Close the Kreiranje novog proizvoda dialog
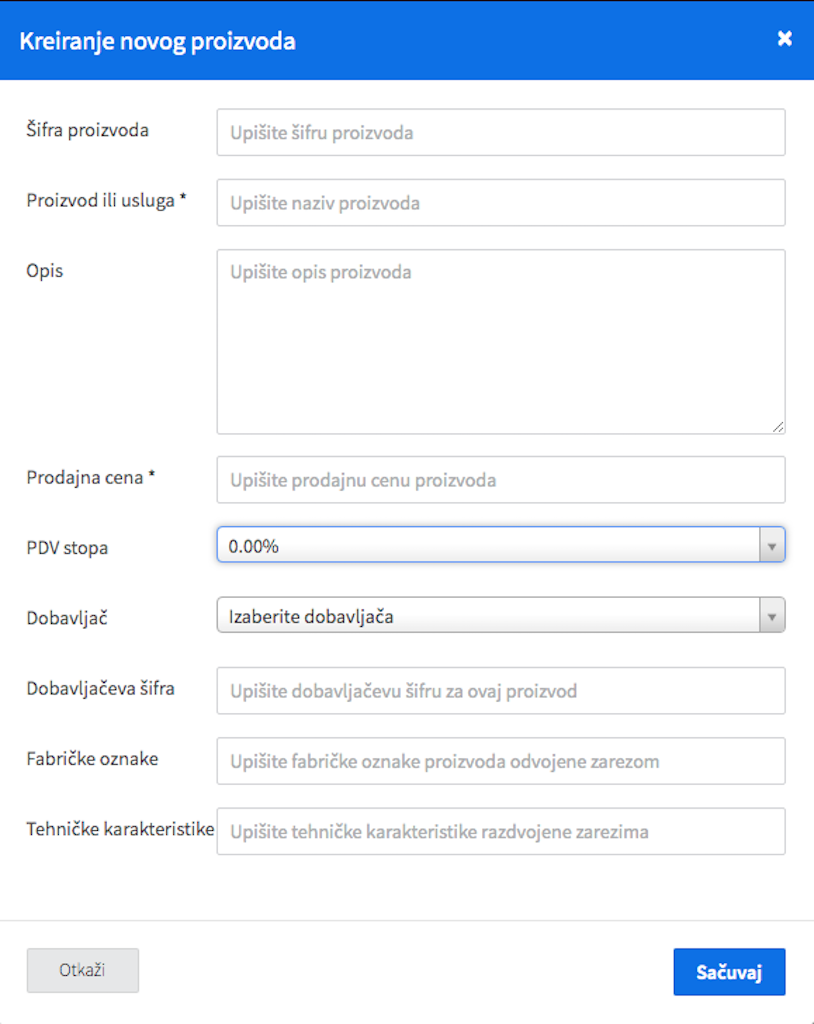 tap(785, 39)
